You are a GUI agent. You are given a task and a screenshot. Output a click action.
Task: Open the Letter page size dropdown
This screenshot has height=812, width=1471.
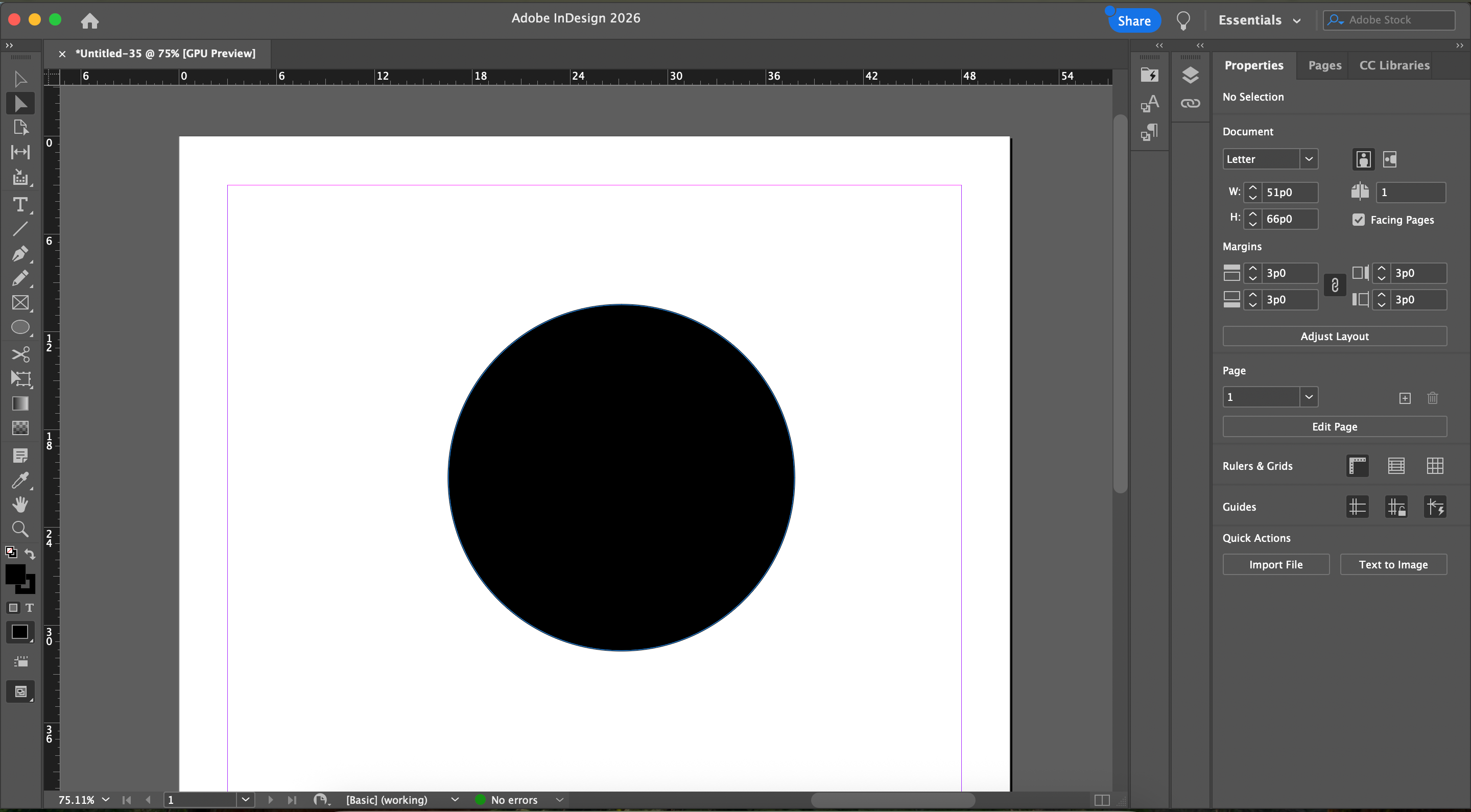coord(1309,159)
